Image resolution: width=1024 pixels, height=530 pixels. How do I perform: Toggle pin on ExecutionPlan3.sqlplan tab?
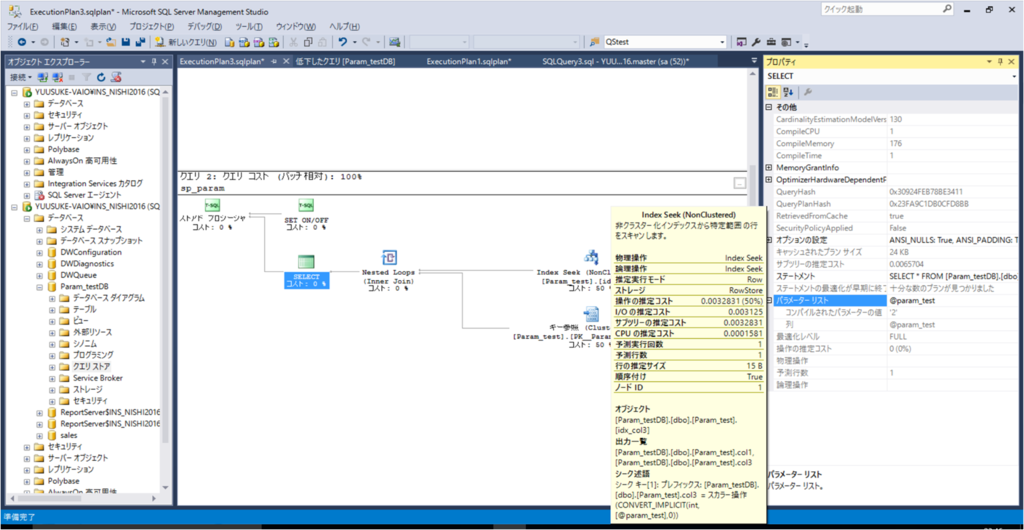[x=275, y=61]
